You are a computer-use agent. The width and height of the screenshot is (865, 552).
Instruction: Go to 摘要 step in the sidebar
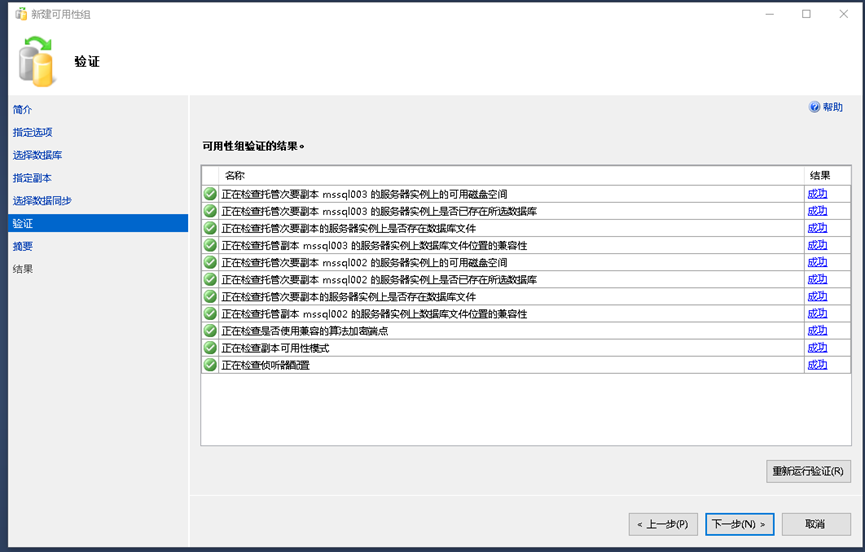click(x=23, y=246)
